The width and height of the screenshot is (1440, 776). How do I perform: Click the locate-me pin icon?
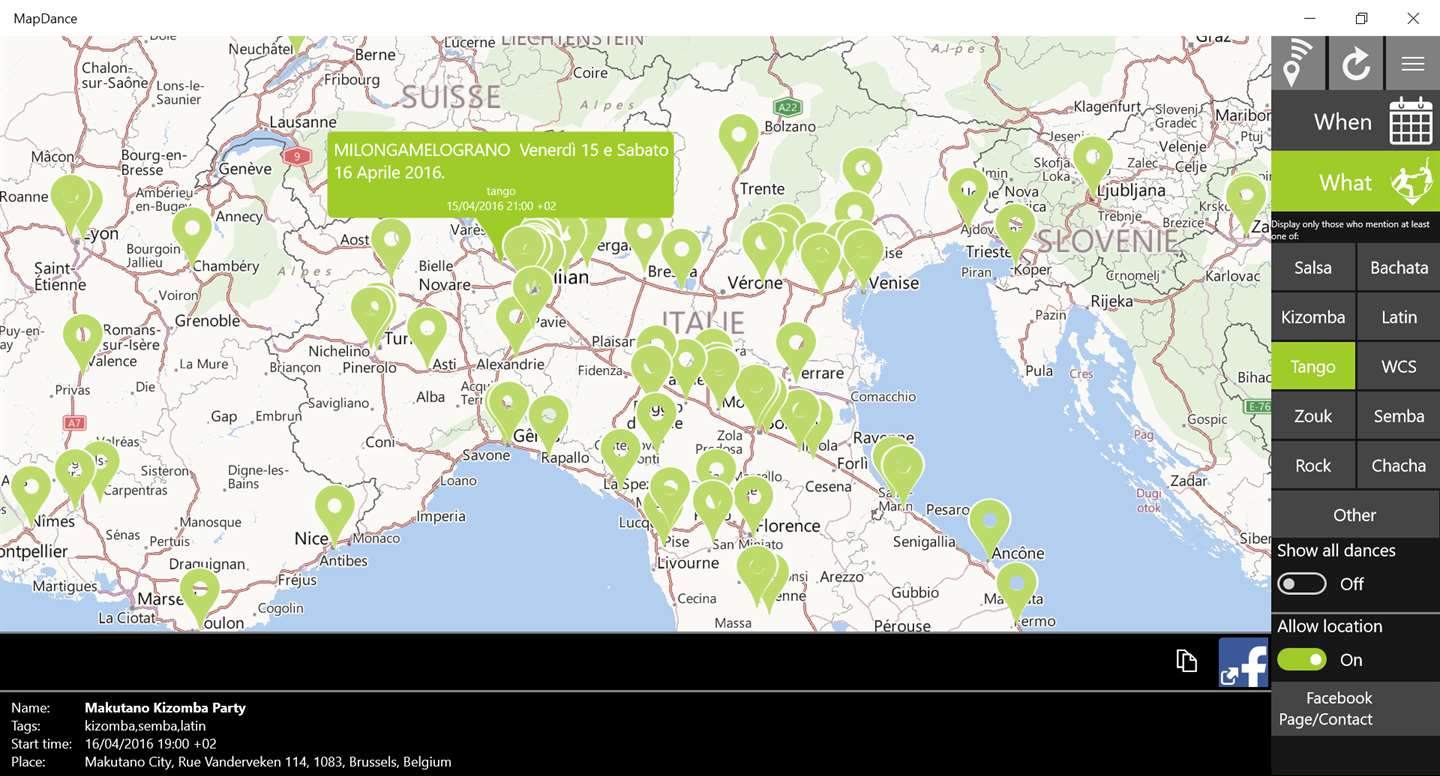coord(1298,63)
